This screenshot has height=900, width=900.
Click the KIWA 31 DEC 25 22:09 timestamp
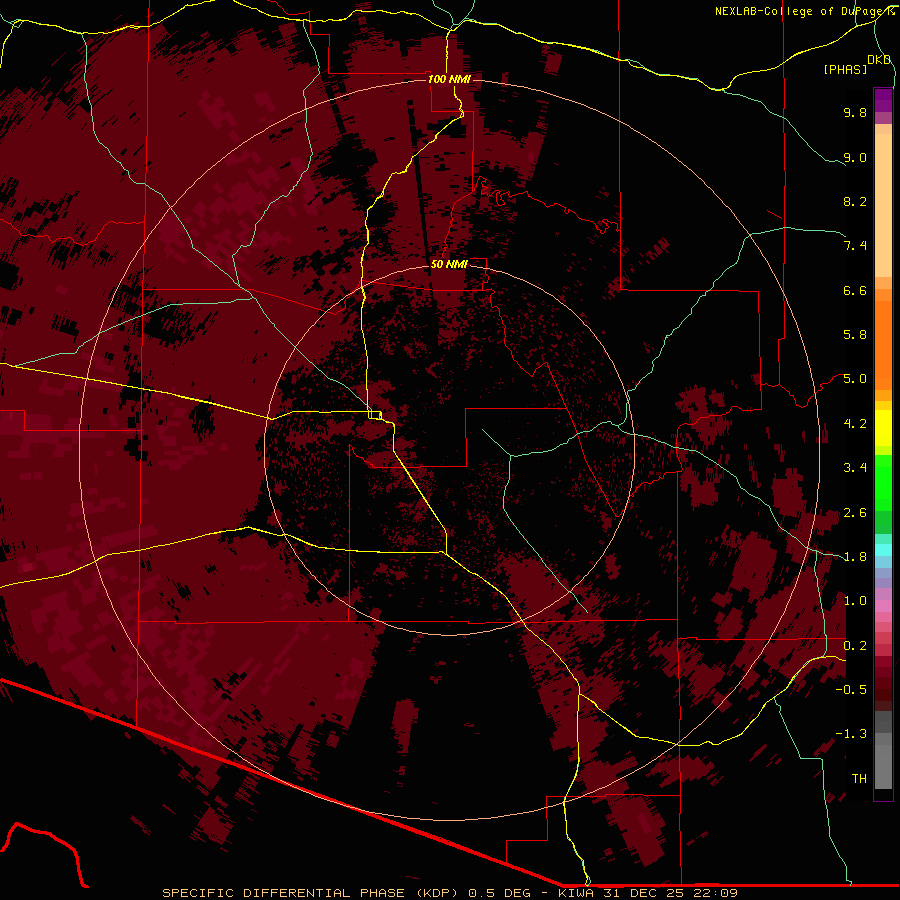(x=648, y=893)
